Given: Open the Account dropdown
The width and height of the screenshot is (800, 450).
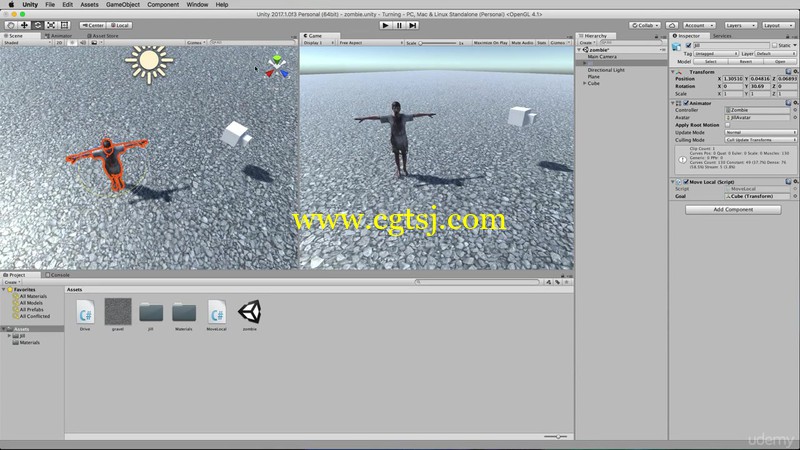Looking at the screenshot, I should point(699,25).
